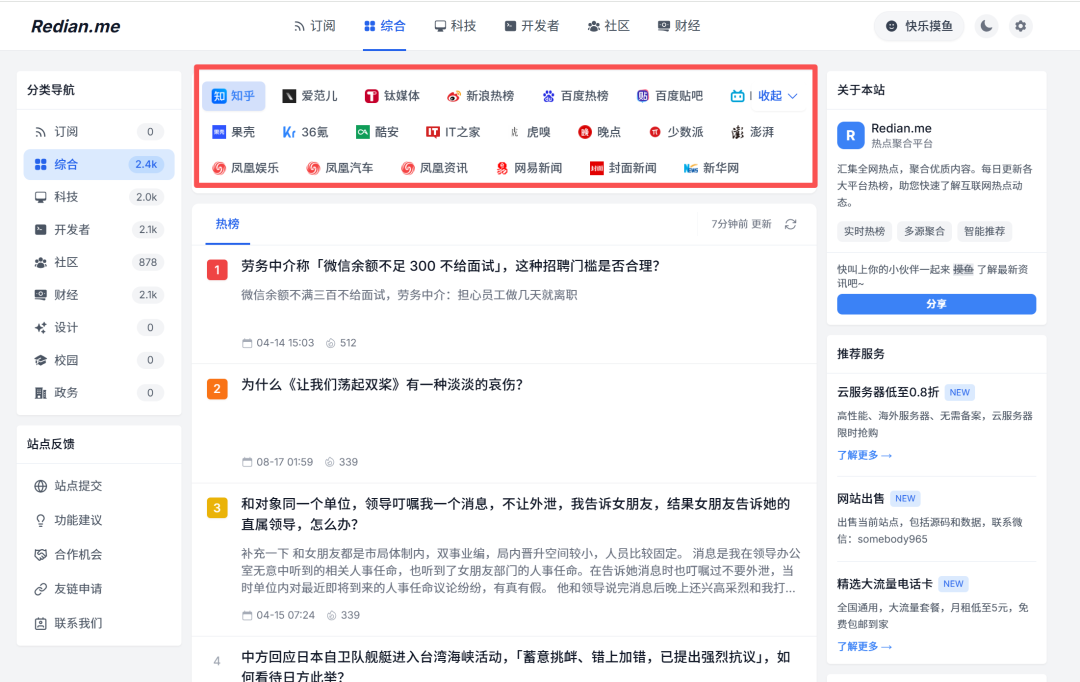Open the 新浪热榜 source
Viewport: 1080px width, 682px height.
click(480, 96)
